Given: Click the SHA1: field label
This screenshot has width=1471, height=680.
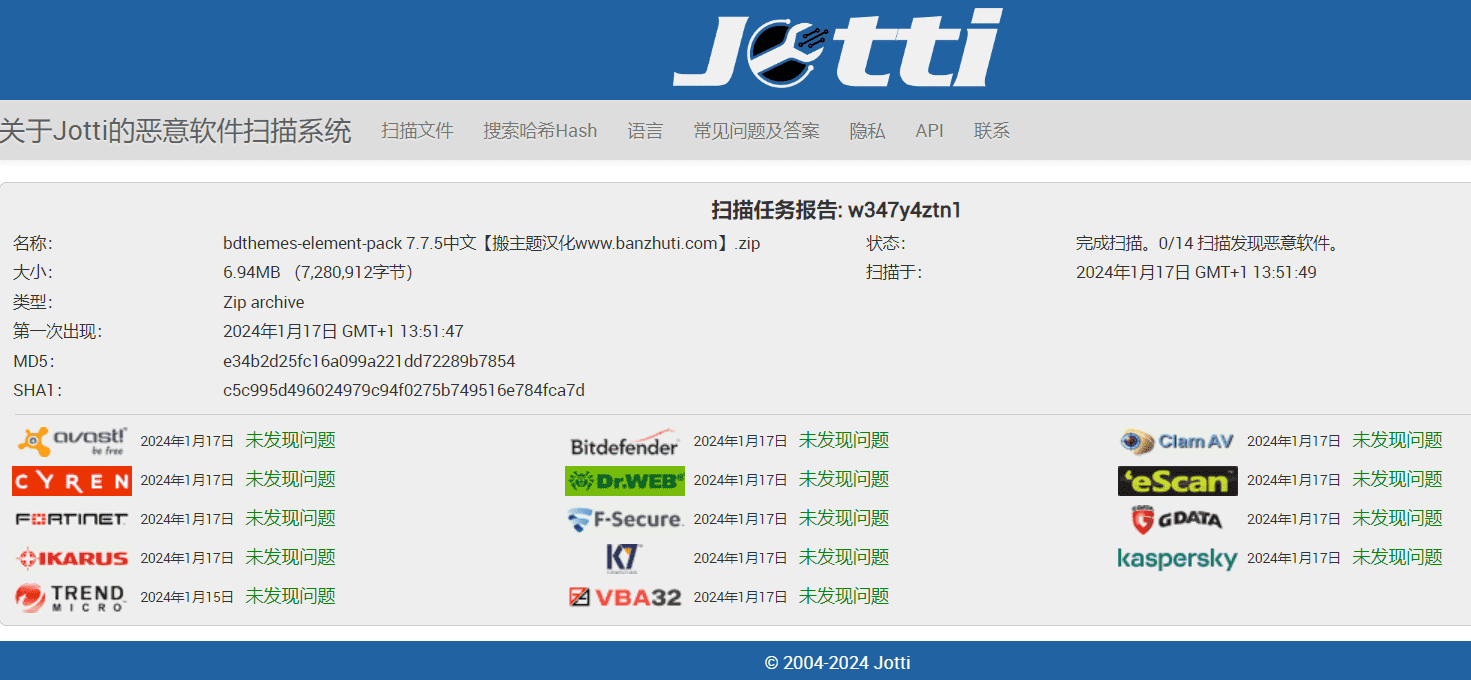Looking at the screenshot, I should click(37, 390).
